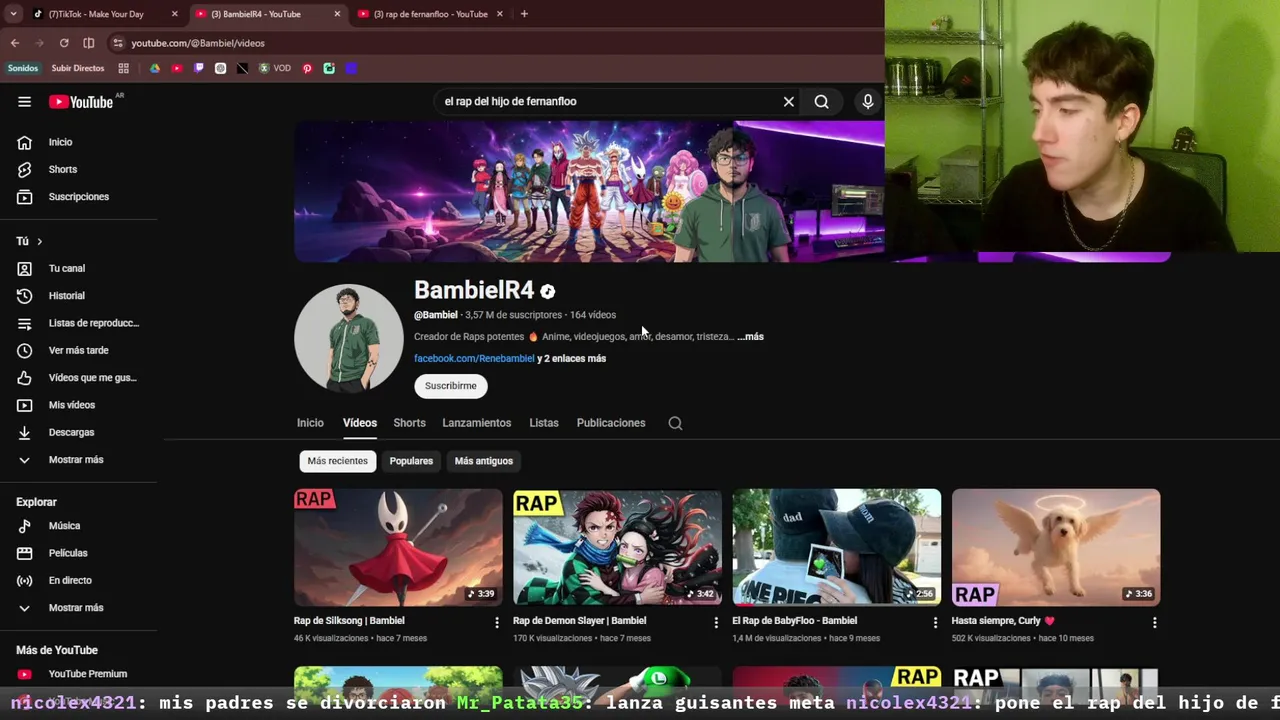This screenshot has height=720, width=1280.
Task: Switch to the rap de fernanfloo tab
Action: point(430,14)
